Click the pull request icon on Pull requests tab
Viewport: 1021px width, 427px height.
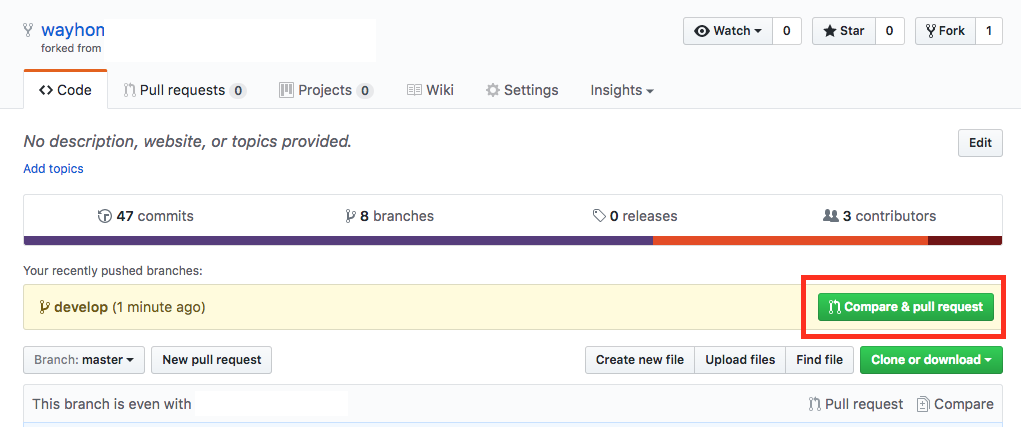pos(130,90)
